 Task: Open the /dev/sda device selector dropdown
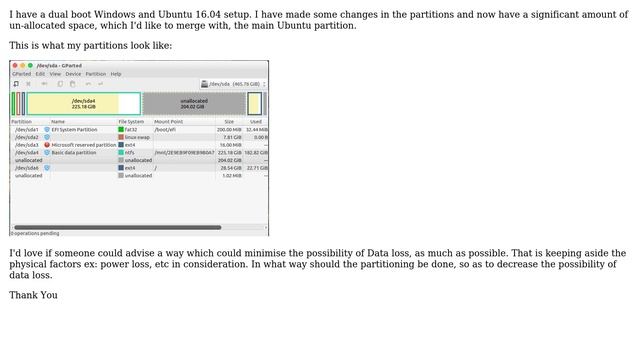233,84
